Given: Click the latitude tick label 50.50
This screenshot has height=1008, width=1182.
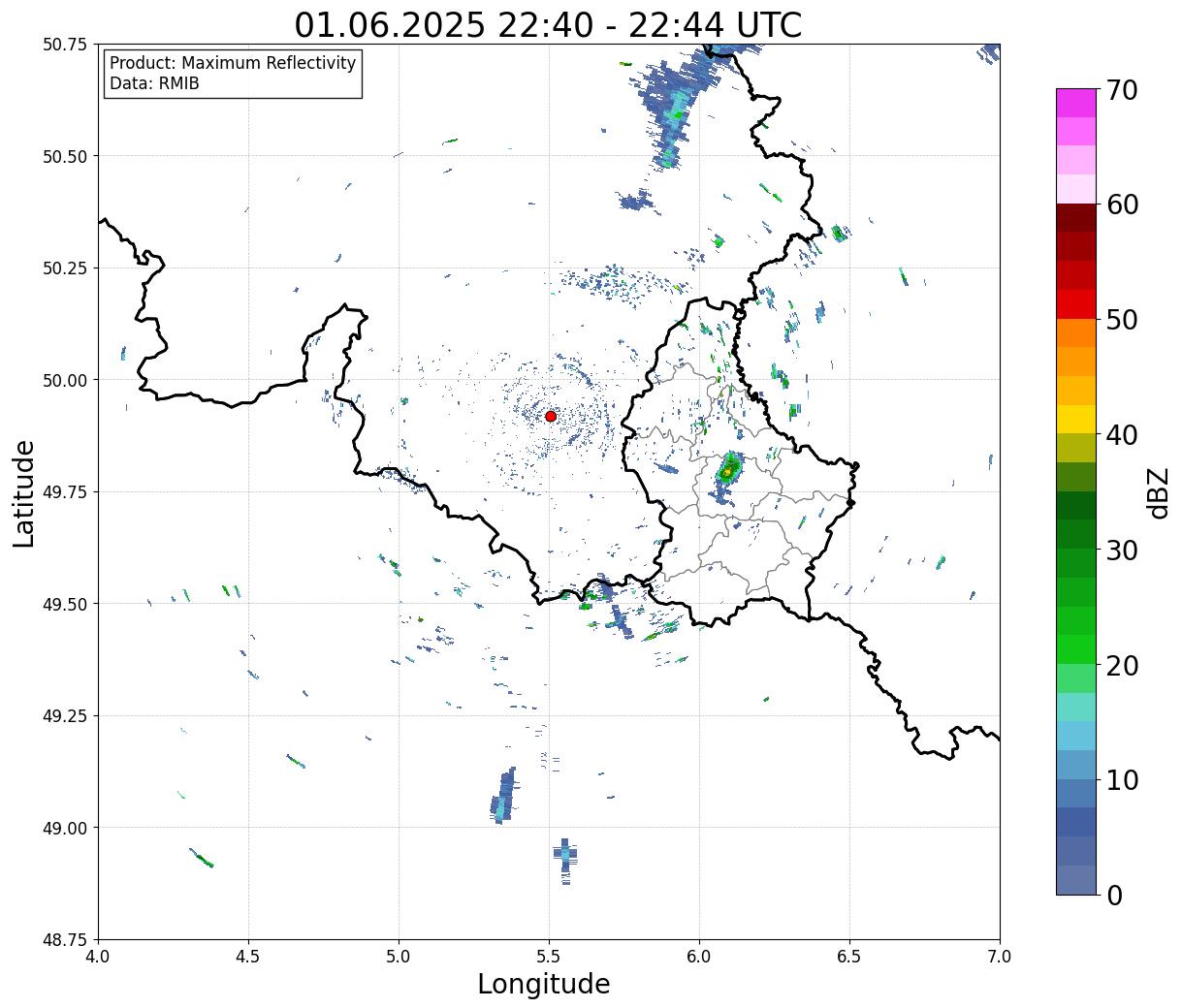Looking at the screenshot, I should pos(65,156).
